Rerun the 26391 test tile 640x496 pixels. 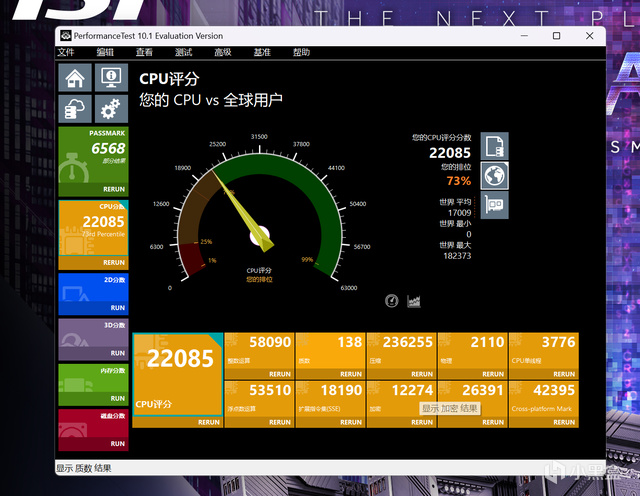(493, 422)
